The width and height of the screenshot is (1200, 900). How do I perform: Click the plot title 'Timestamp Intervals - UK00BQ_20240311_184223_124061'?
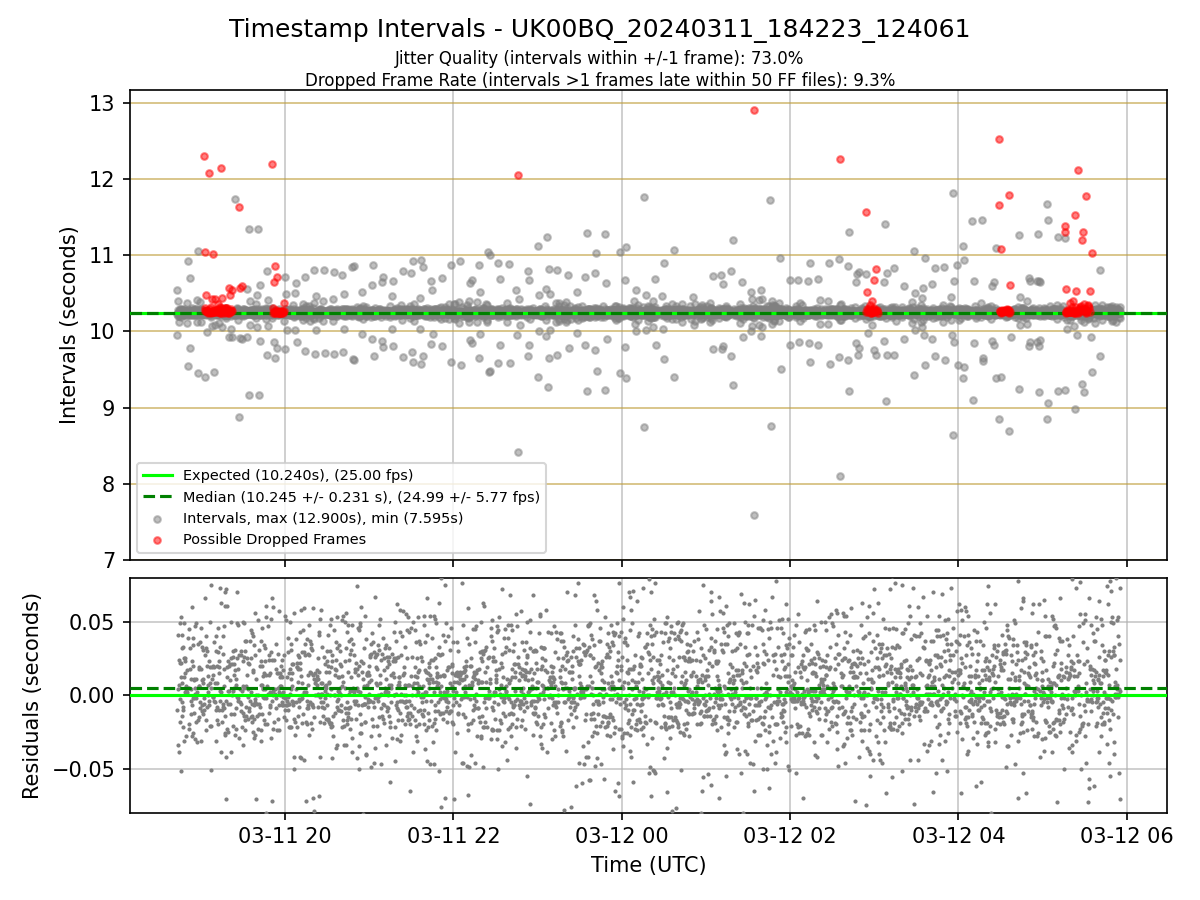(599, 29)
